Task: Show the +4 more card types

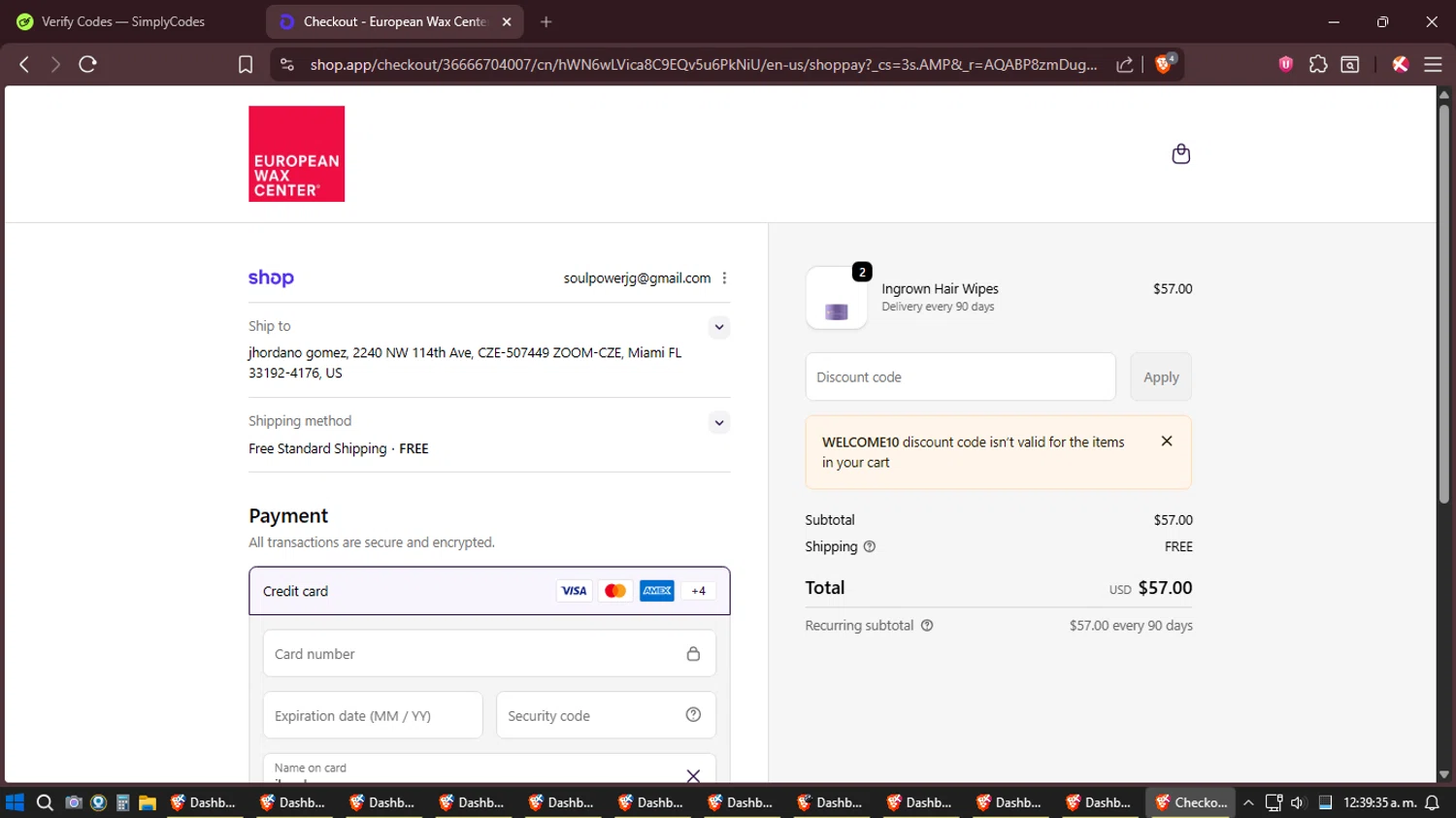Action: 698,590
